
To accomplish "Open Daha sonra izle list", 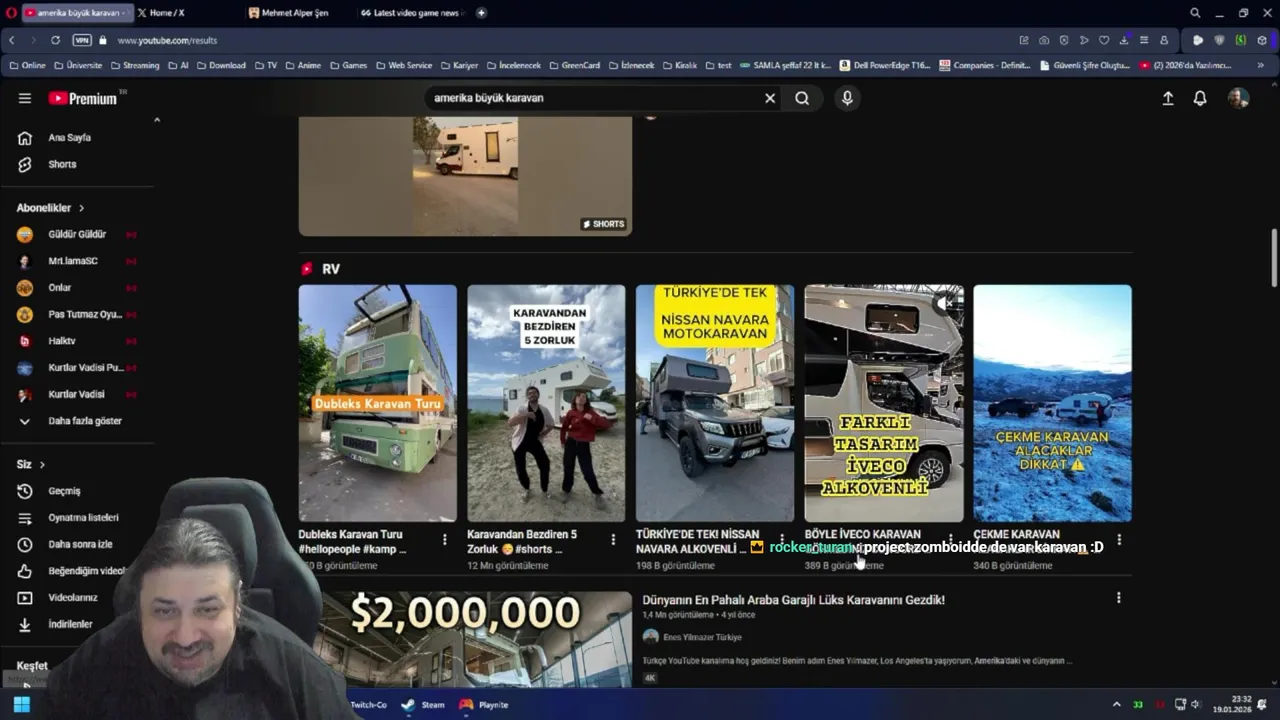I will pos(78,544).
